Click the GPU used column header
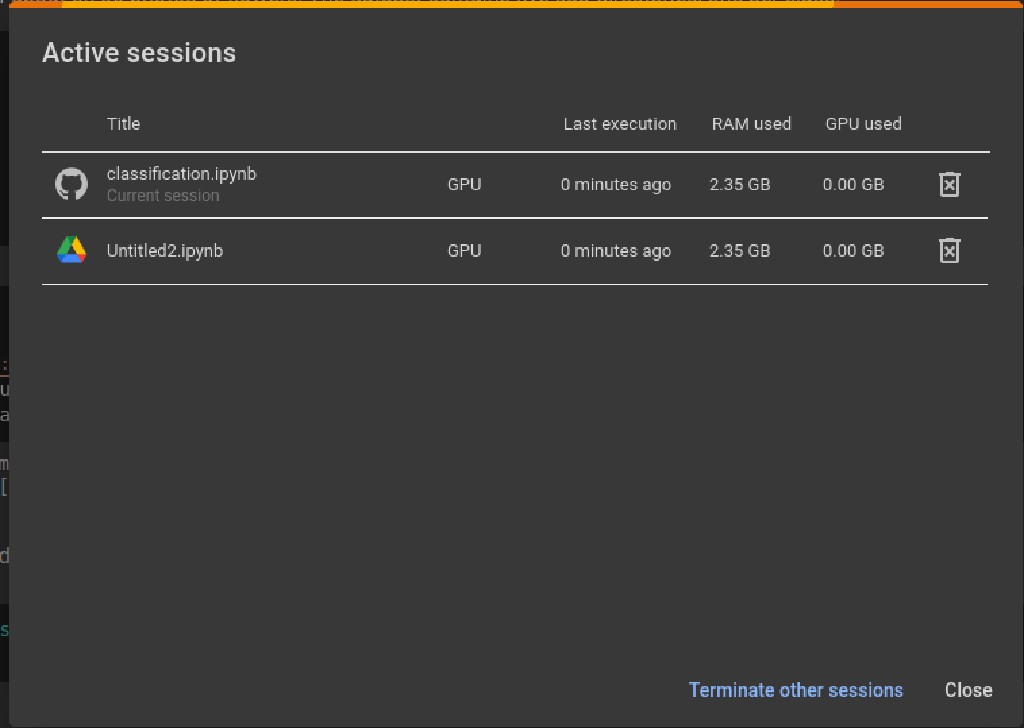 click(x=863, y=124)
